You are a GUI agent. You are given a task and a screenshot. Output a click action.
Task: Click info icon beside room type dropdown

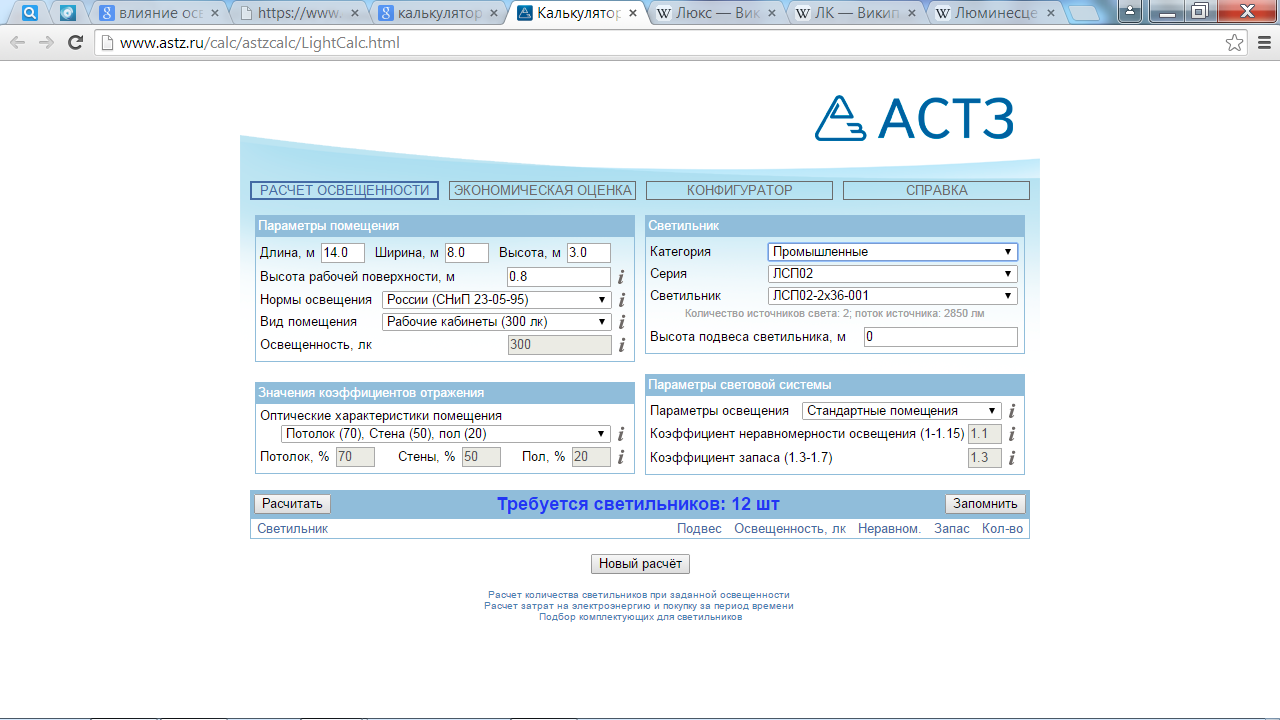(621, 322)
